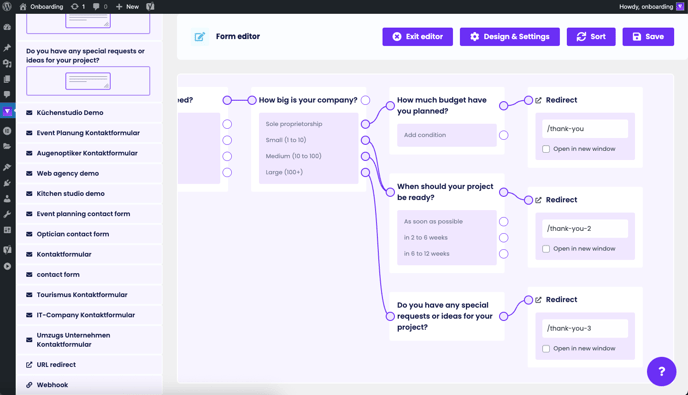Click the /thank-you-3 redirect URL field

585,328
